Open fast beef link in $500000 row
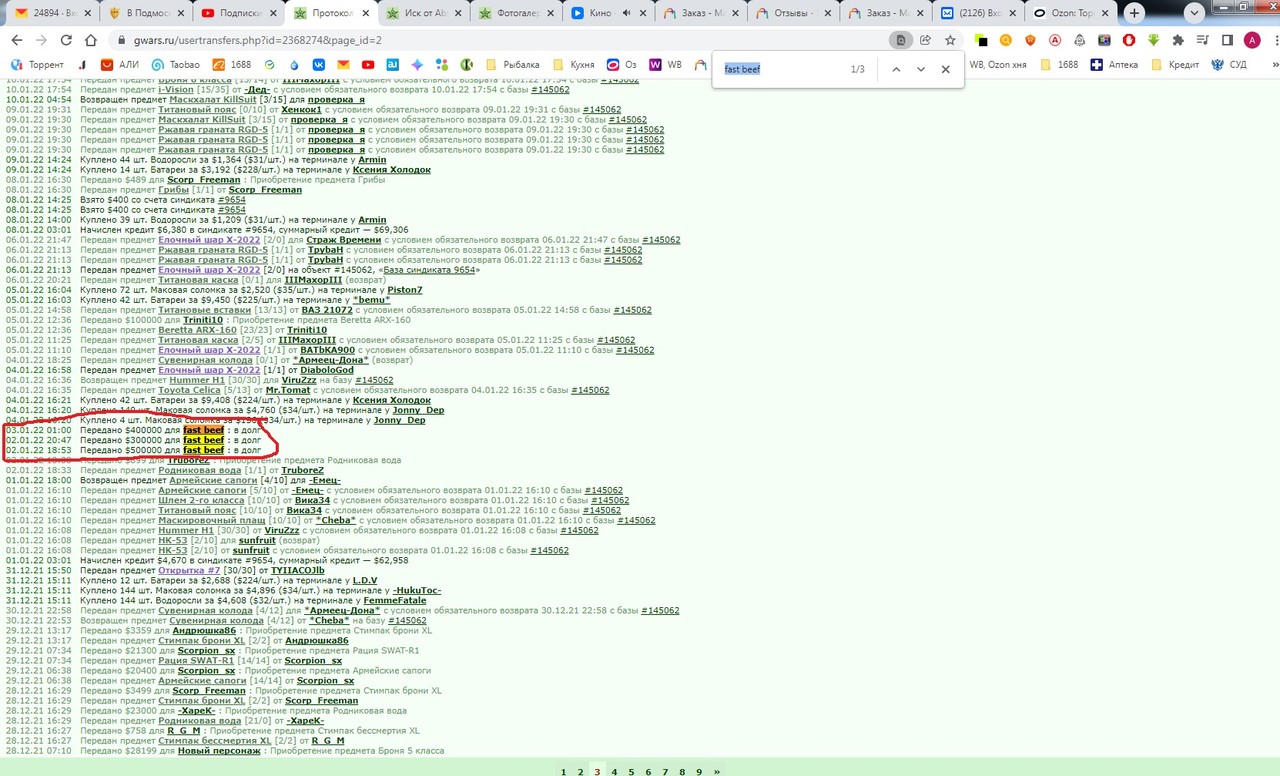The image size is (1280, 776). [x=203, y=450]
